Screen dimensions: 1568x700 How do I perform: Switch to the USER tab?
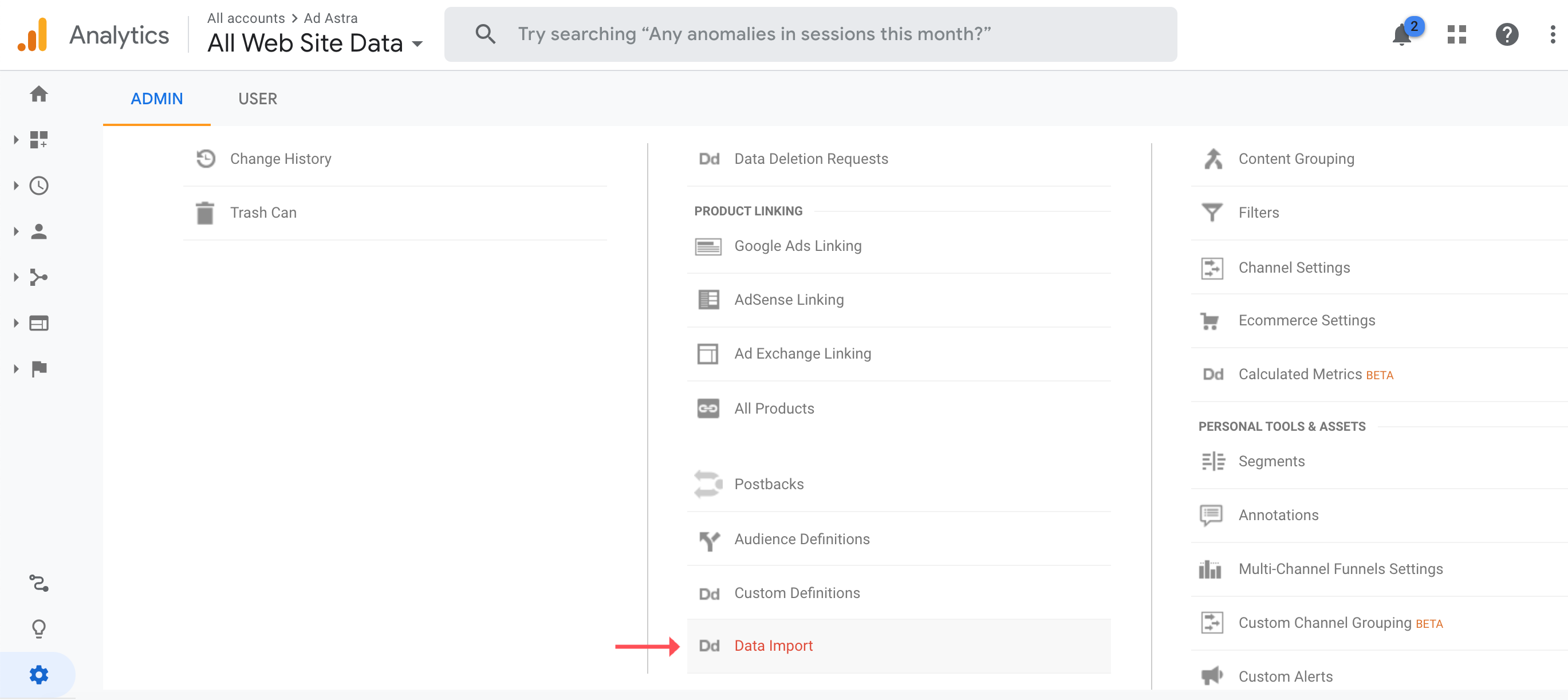[258, 99]
